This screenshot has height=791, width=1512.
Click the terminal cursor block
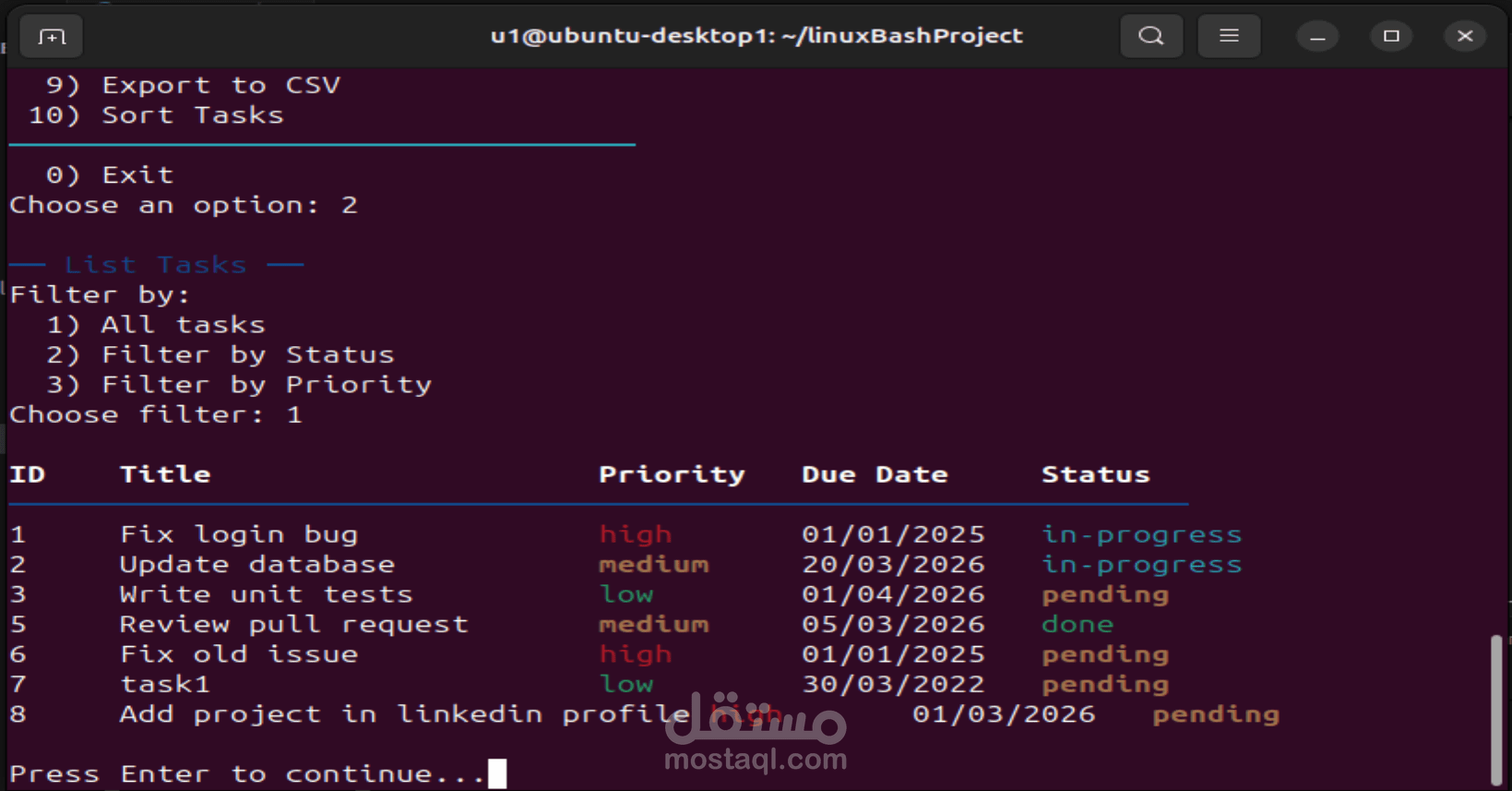coord(497,773)
